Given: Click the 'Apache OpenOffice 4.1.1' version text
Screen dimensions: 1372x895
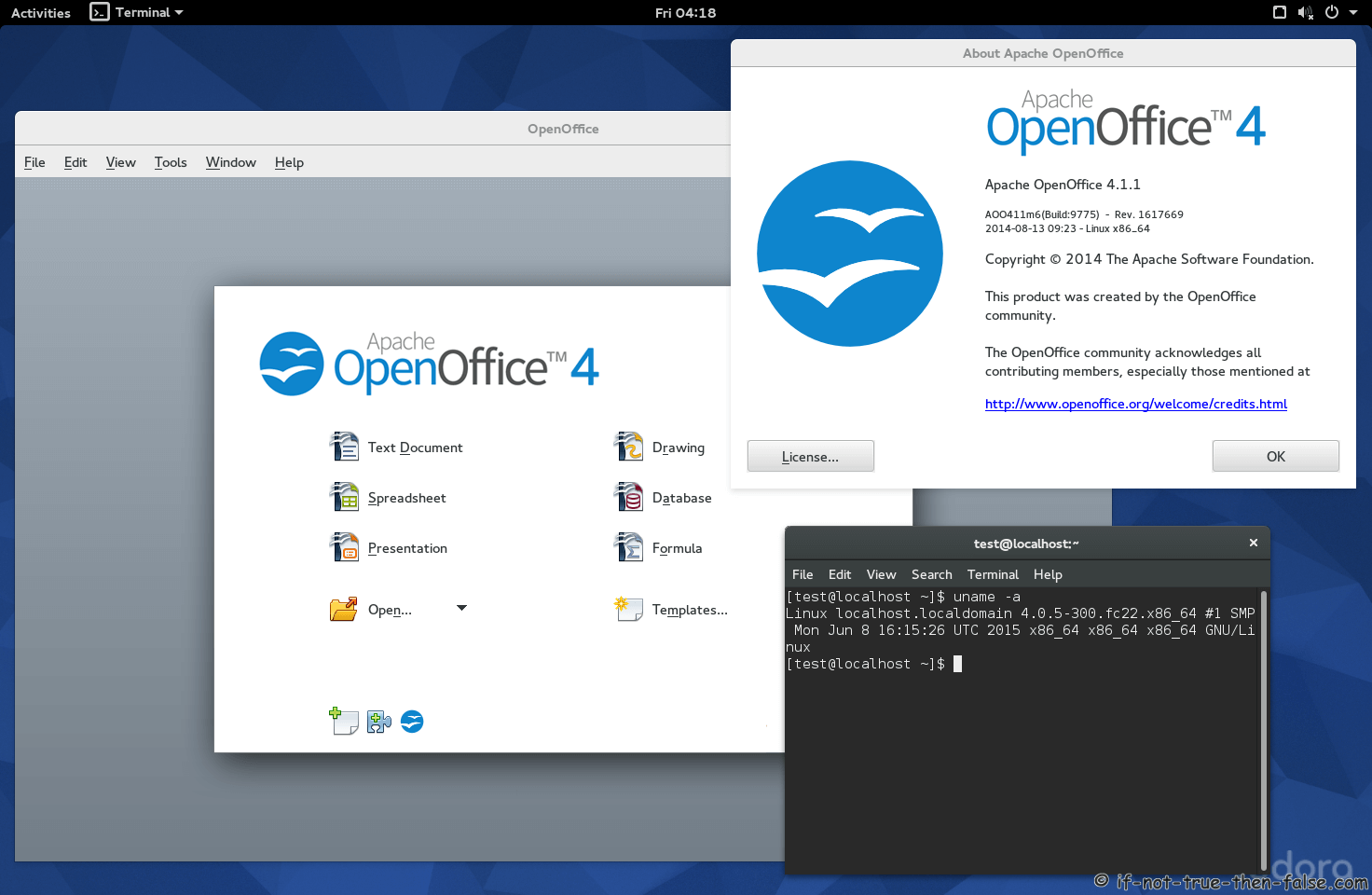Looking at the screenshot, I should pyautogui.click(x=1063, y=185).
